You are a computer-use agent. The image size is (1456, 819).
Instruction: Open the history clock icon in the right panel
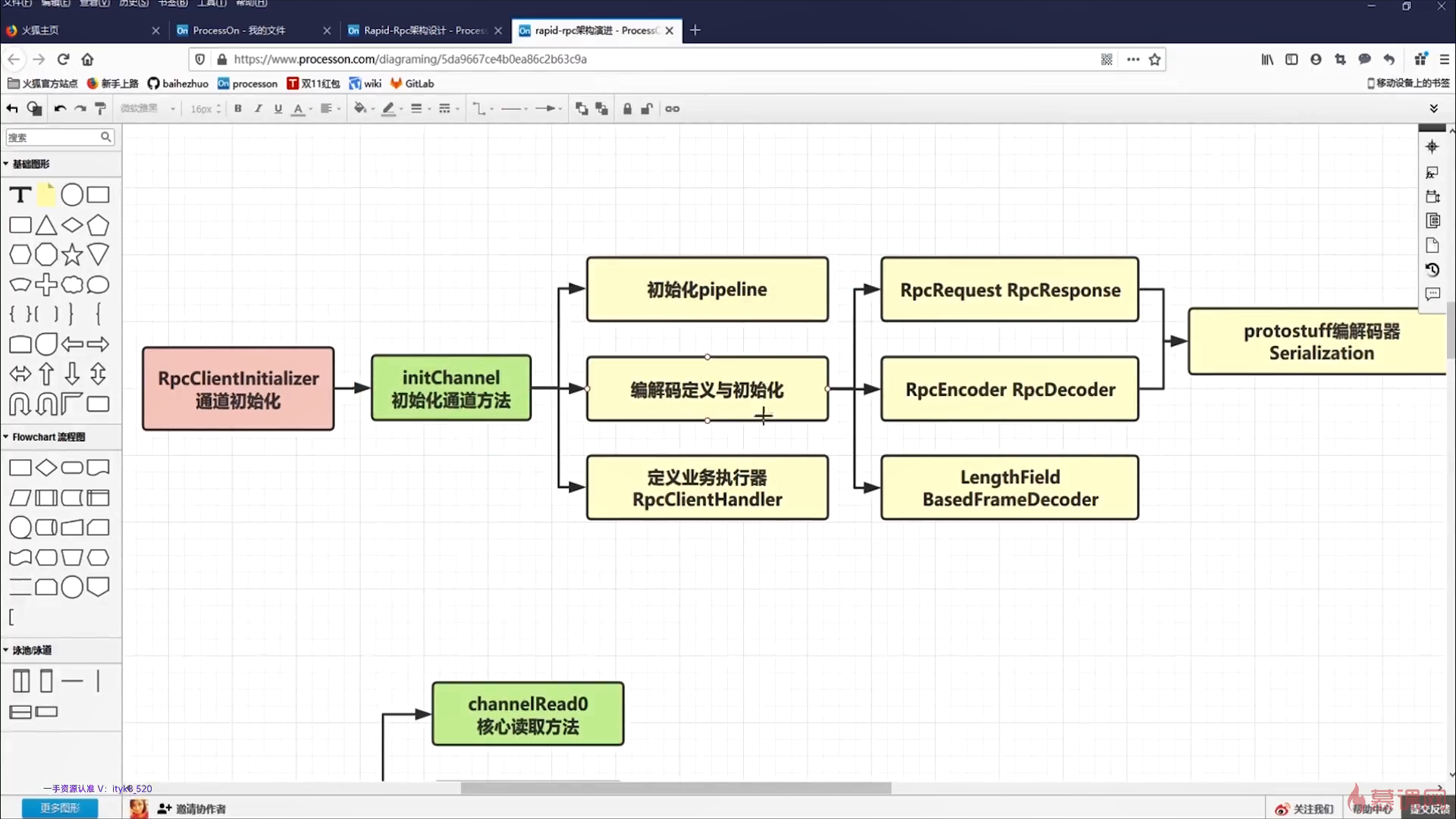tap(1432, 269)
